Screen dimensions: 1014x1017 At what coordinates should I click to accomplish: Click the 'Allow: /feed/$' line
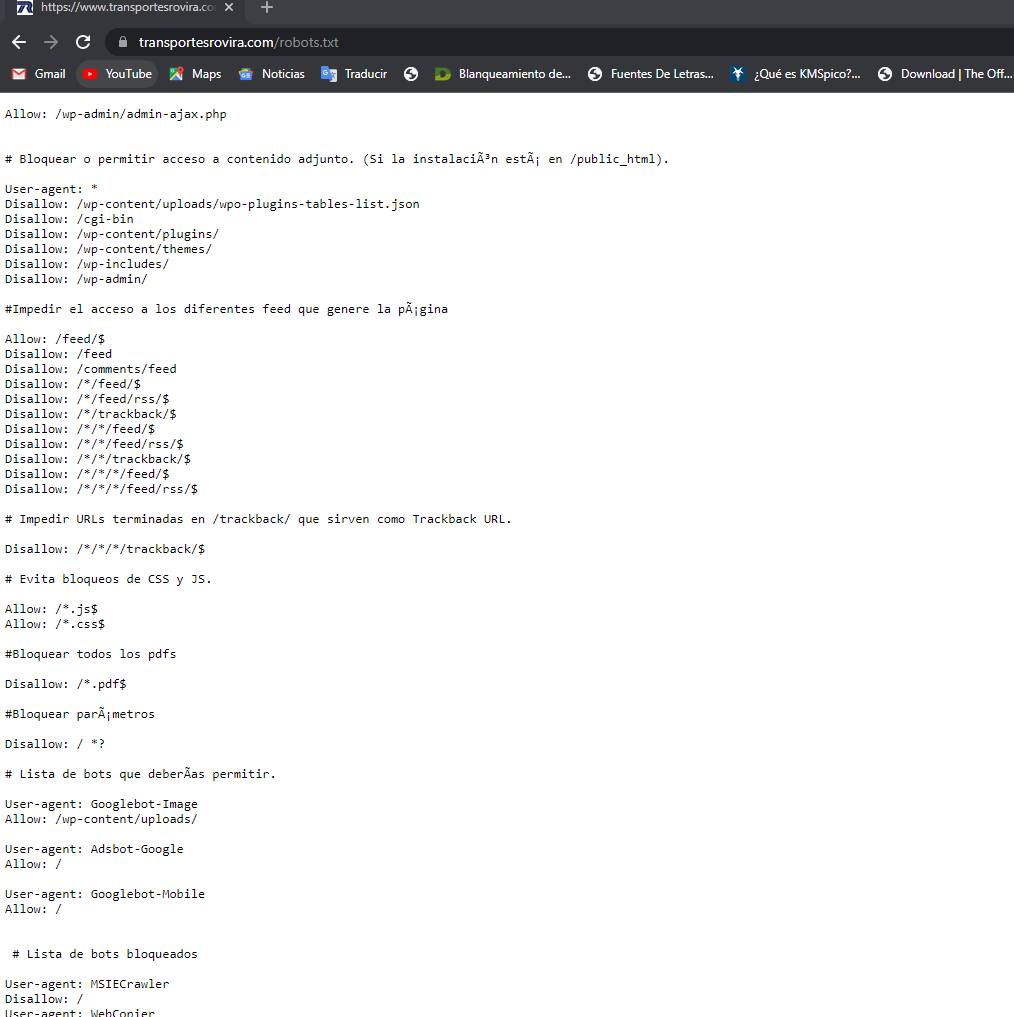[54, 339]
